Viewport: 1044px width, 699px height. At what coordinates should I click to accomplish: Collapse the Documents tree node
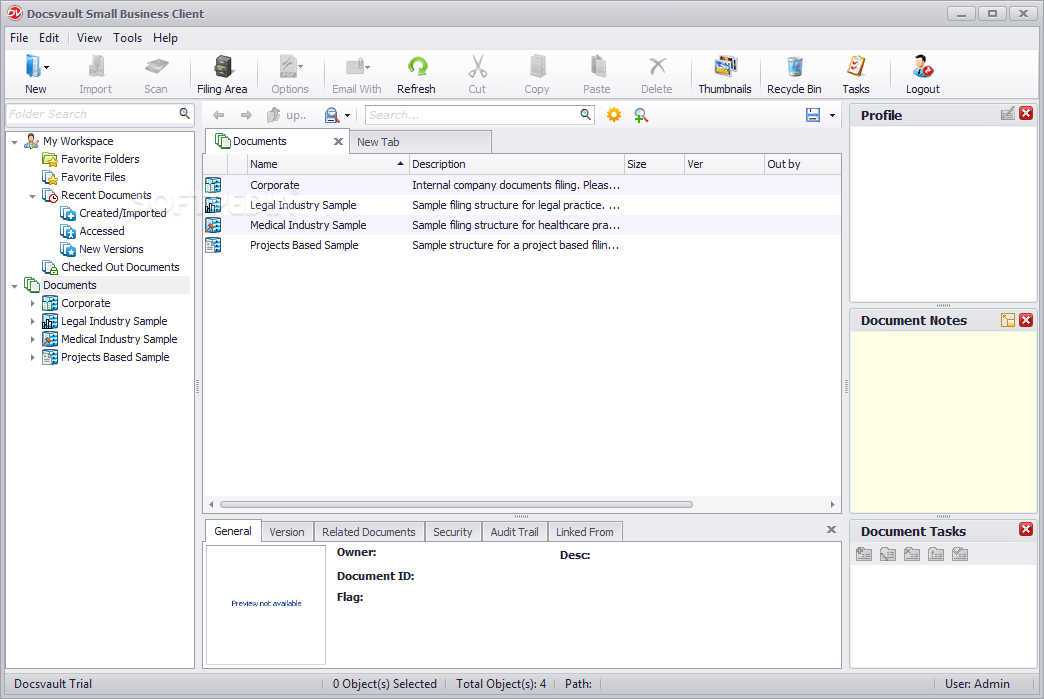(x=15, y=286)
